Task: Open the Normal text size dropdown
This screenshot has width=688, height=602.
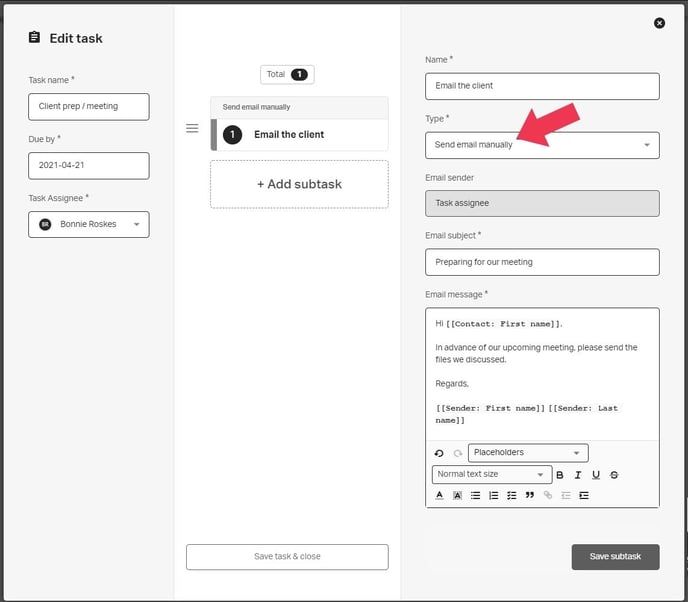Action: coord(491,474)
